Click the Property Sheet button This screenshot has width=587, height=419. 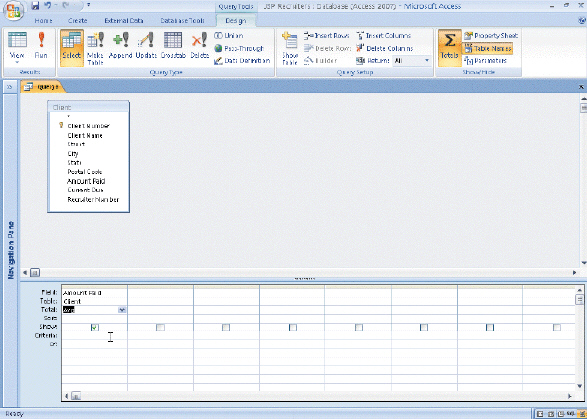(x=491, y=36)
